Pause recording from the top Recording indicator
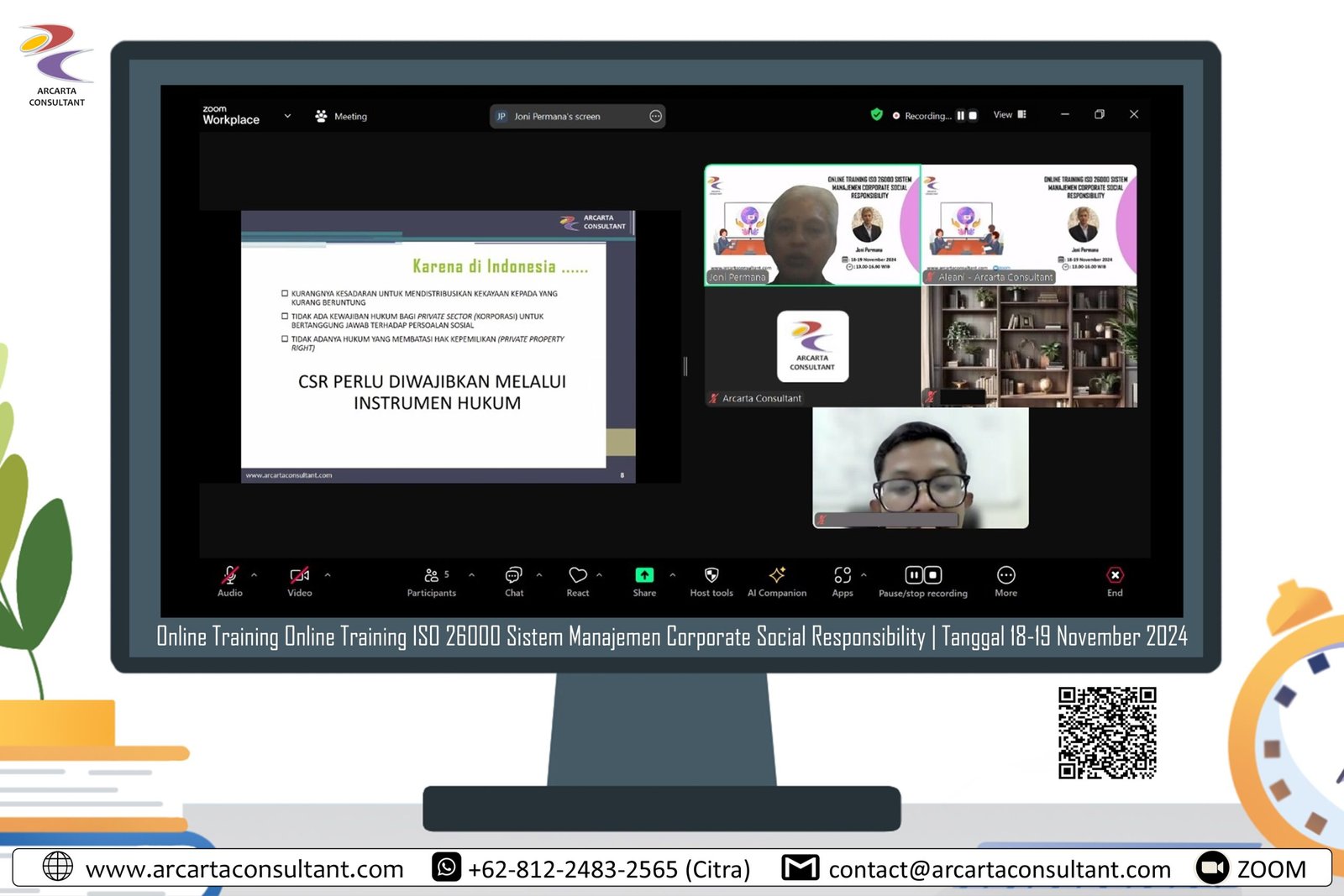The width and height of the screenshot is (1344, 896). point(960,116)
